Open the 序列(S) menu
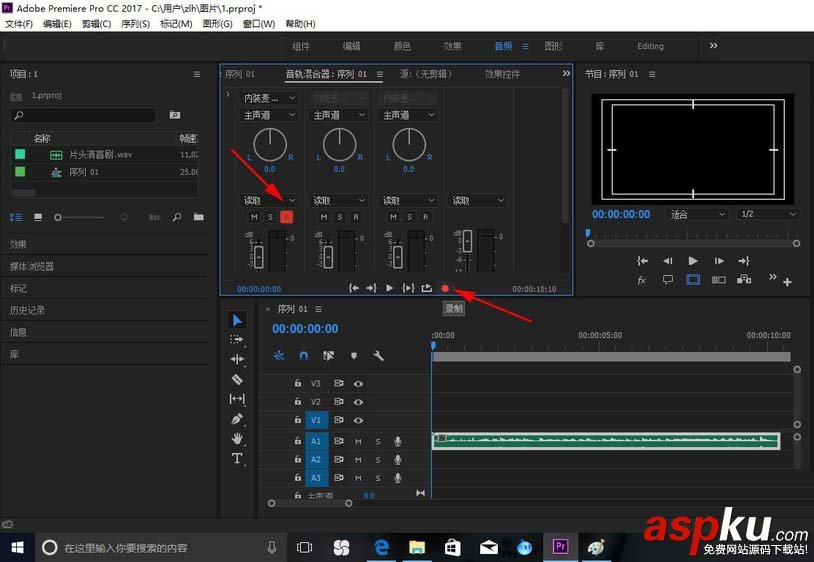This screenshot has height=562, width=814. tap(135, 24)
